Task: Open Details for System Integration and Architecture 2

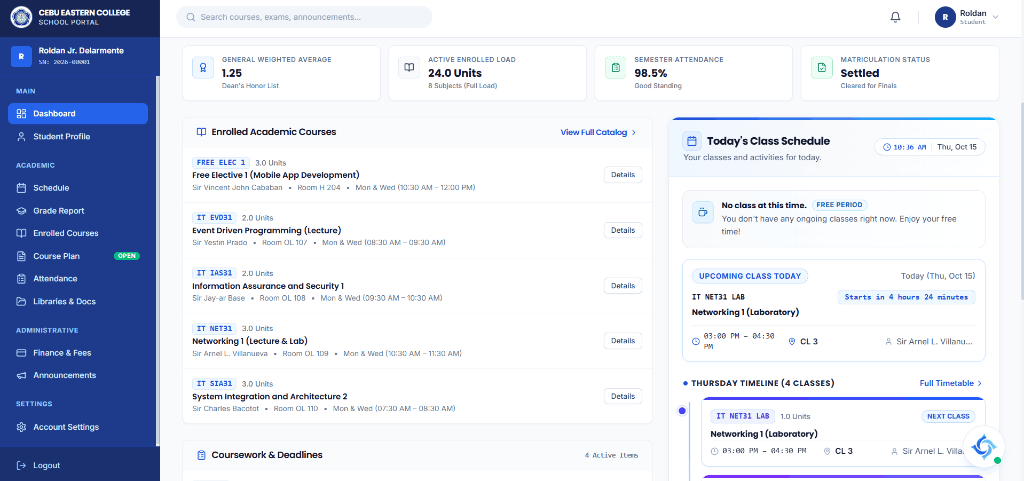Action: pos(622,396)
